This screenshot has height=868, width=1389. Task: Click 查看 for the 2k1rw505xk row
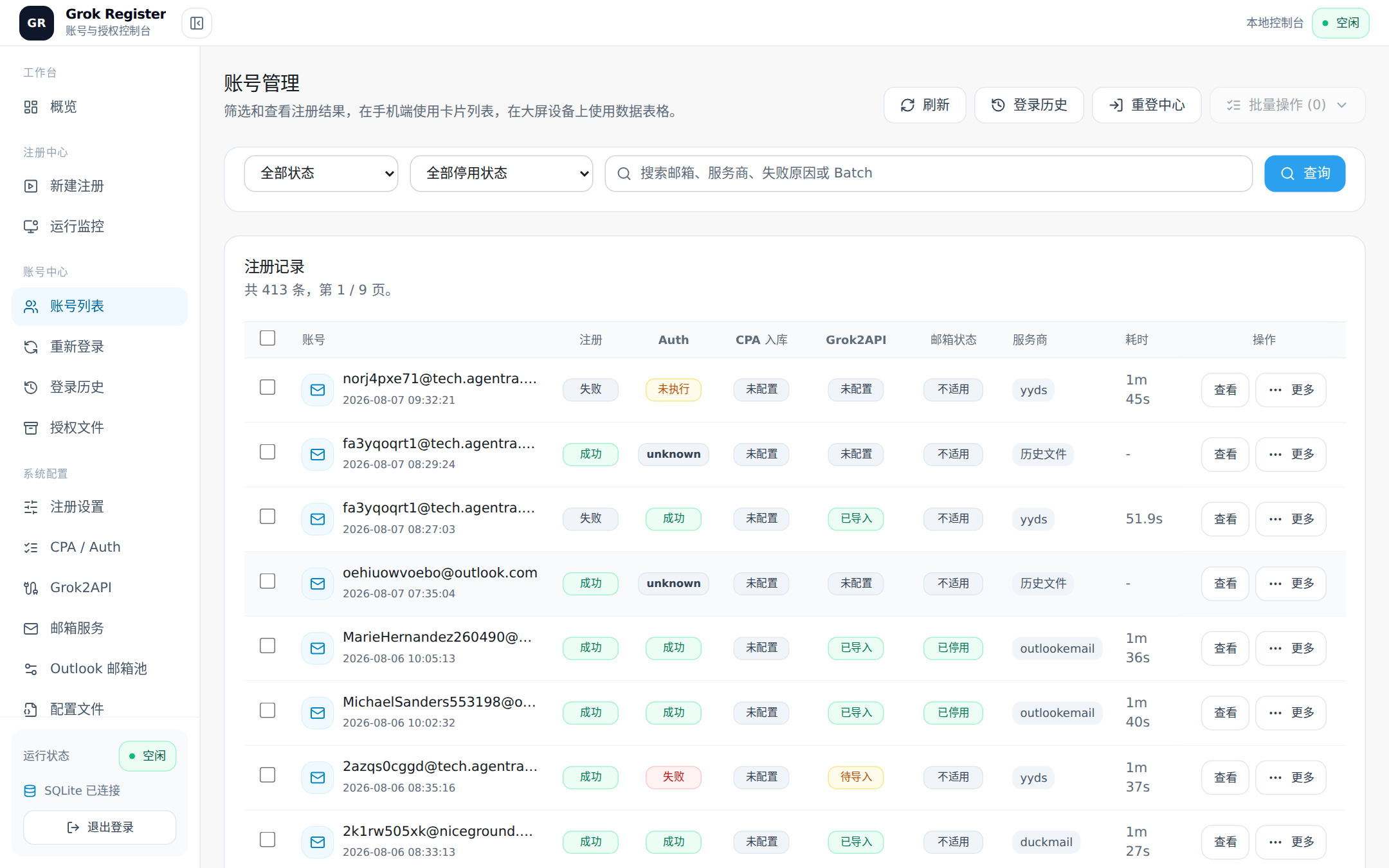tap(1225, 842)
